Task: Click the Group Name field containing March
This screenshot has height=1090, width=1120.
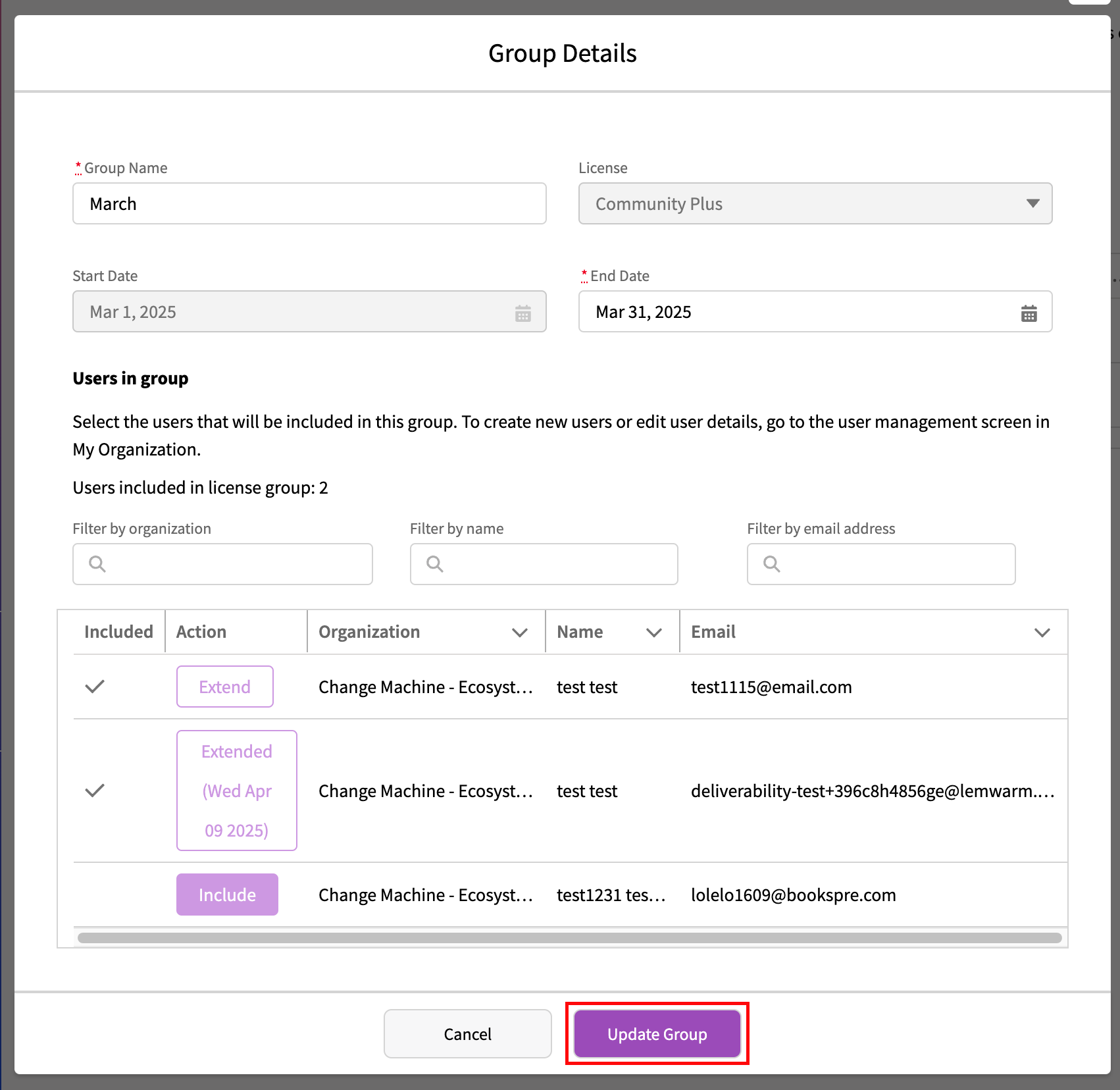Action: [x=309, y=204]
